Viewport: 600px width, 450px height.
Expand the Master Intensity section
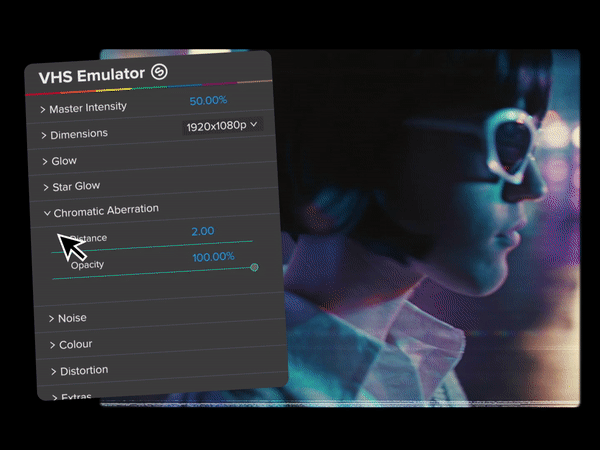pyautogui.click(x=43, y=110)
